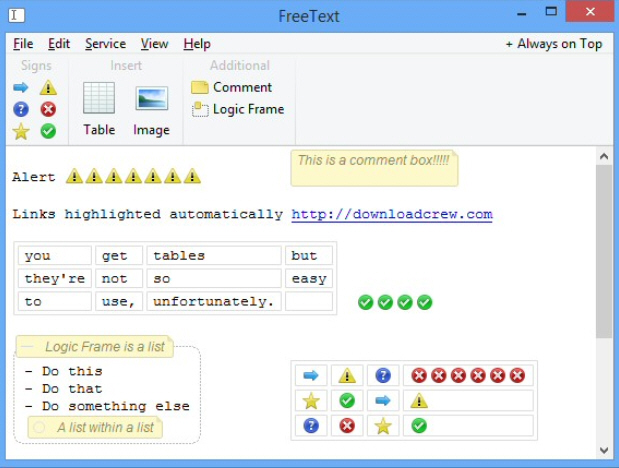Insert the yellow warning sign from Signs panel

click(x=48, y=87)
